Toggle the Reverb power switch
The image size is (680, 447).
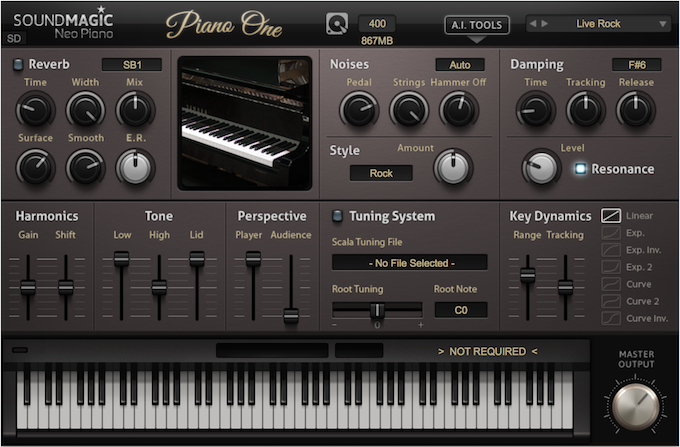18,64
